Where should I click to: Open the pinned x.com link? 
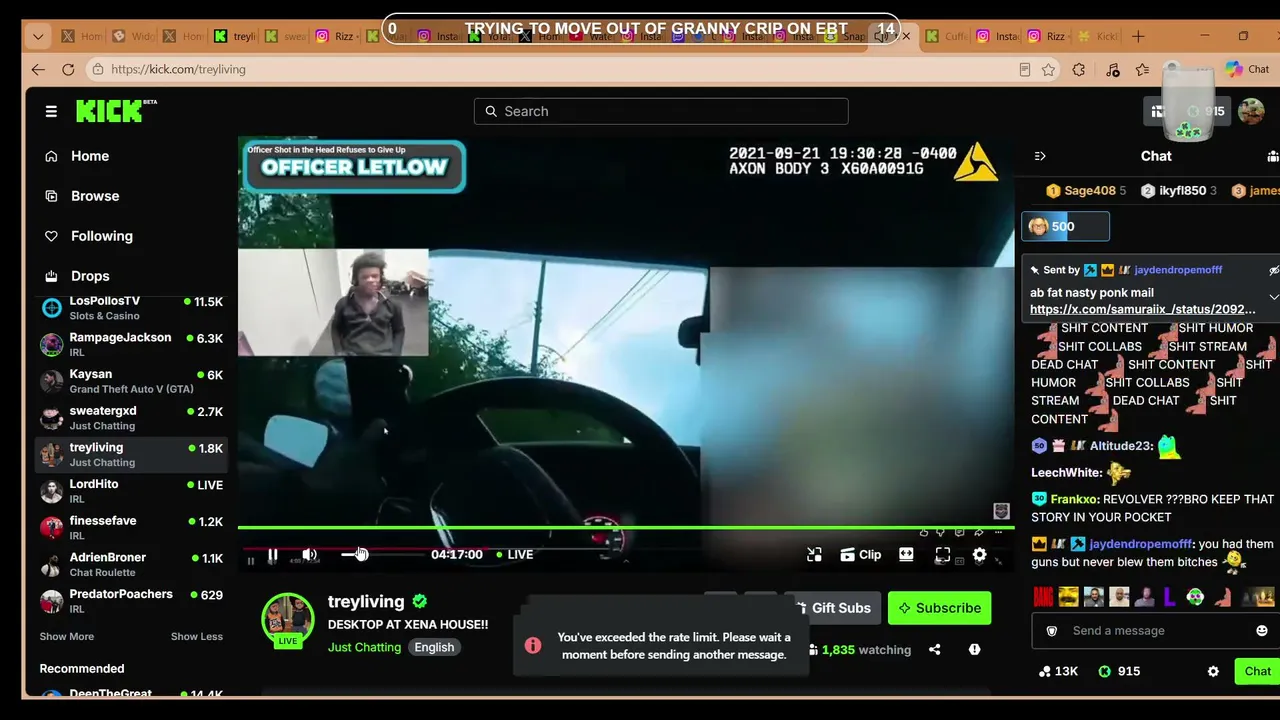pos(1142,310)
